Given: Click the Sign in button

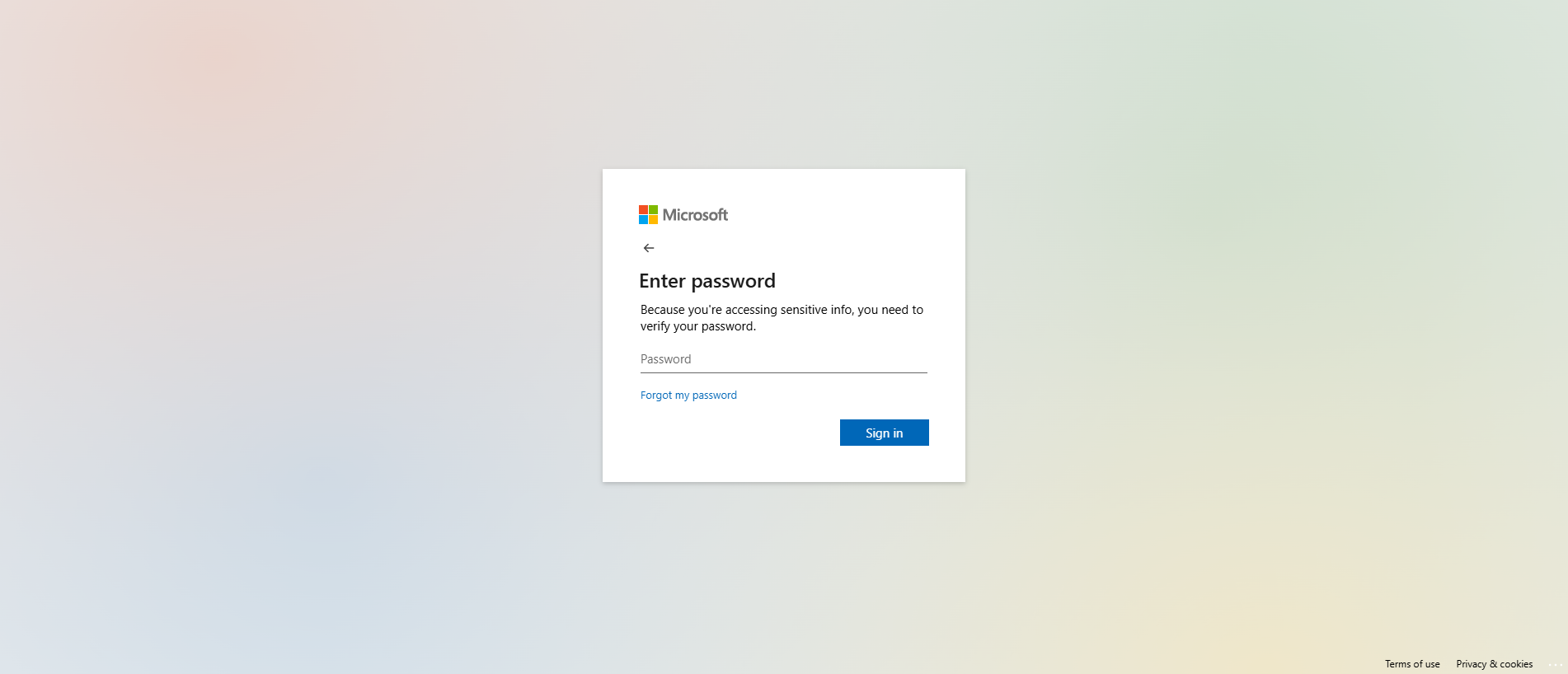Looking at the screenshot, I should [885, 433].
